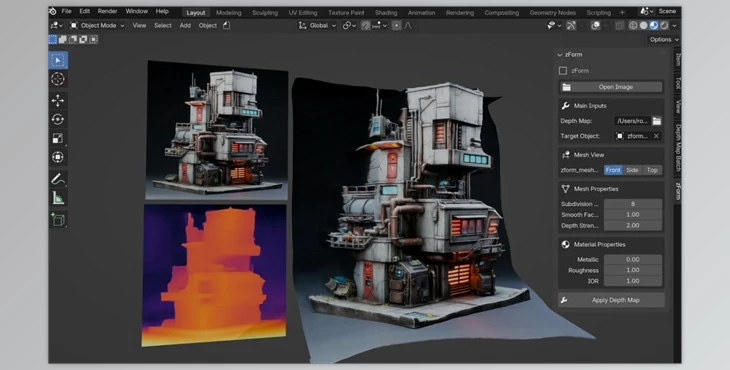Select the Move tool

(58, 101)
